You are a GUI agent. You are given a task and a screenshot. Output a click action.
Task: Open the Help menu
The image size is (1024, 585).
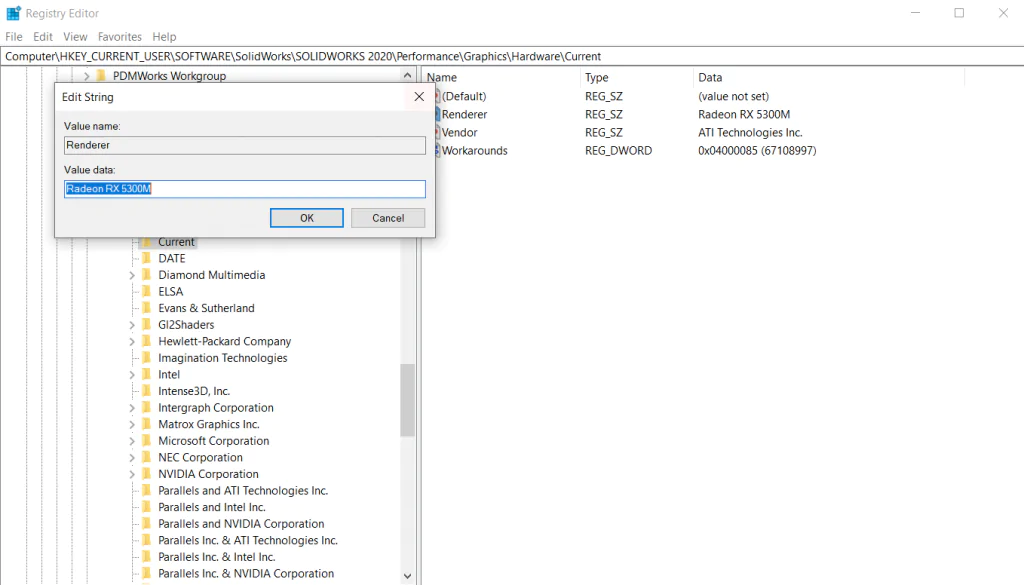click(165, 37)
